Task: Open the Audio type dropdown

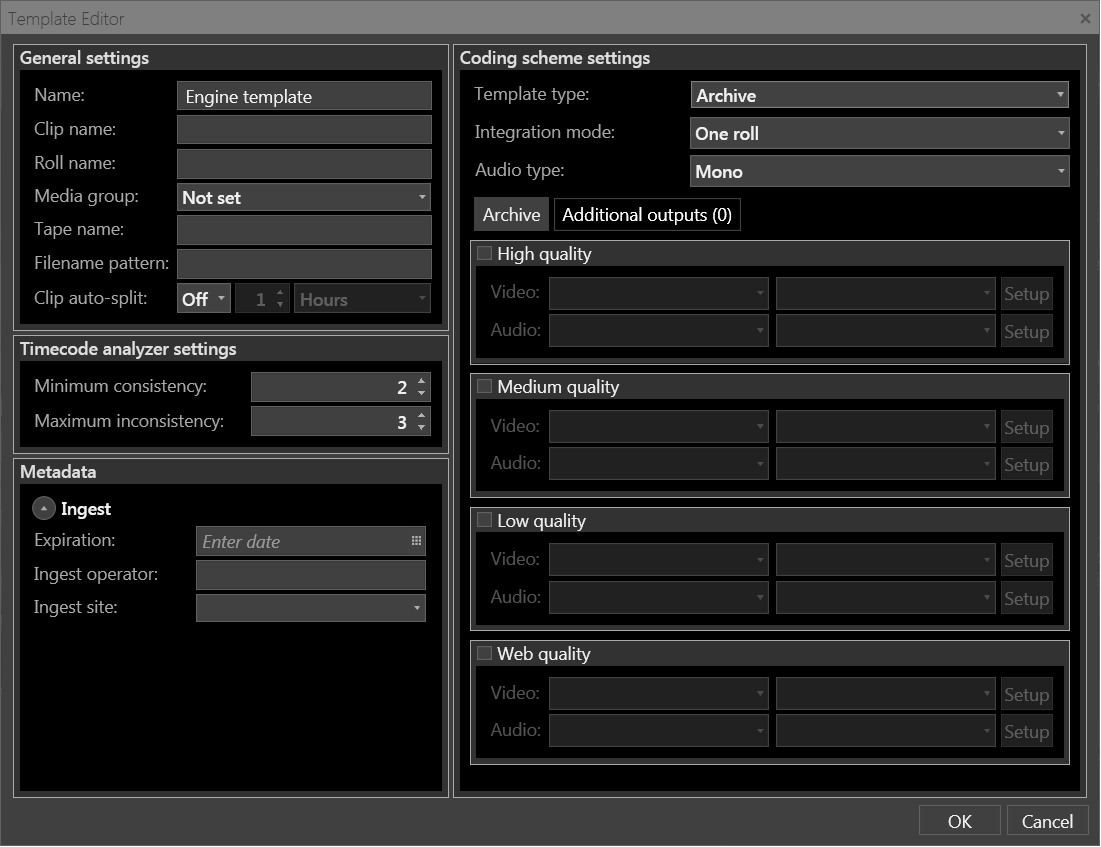Action: [x=879, y=171]
